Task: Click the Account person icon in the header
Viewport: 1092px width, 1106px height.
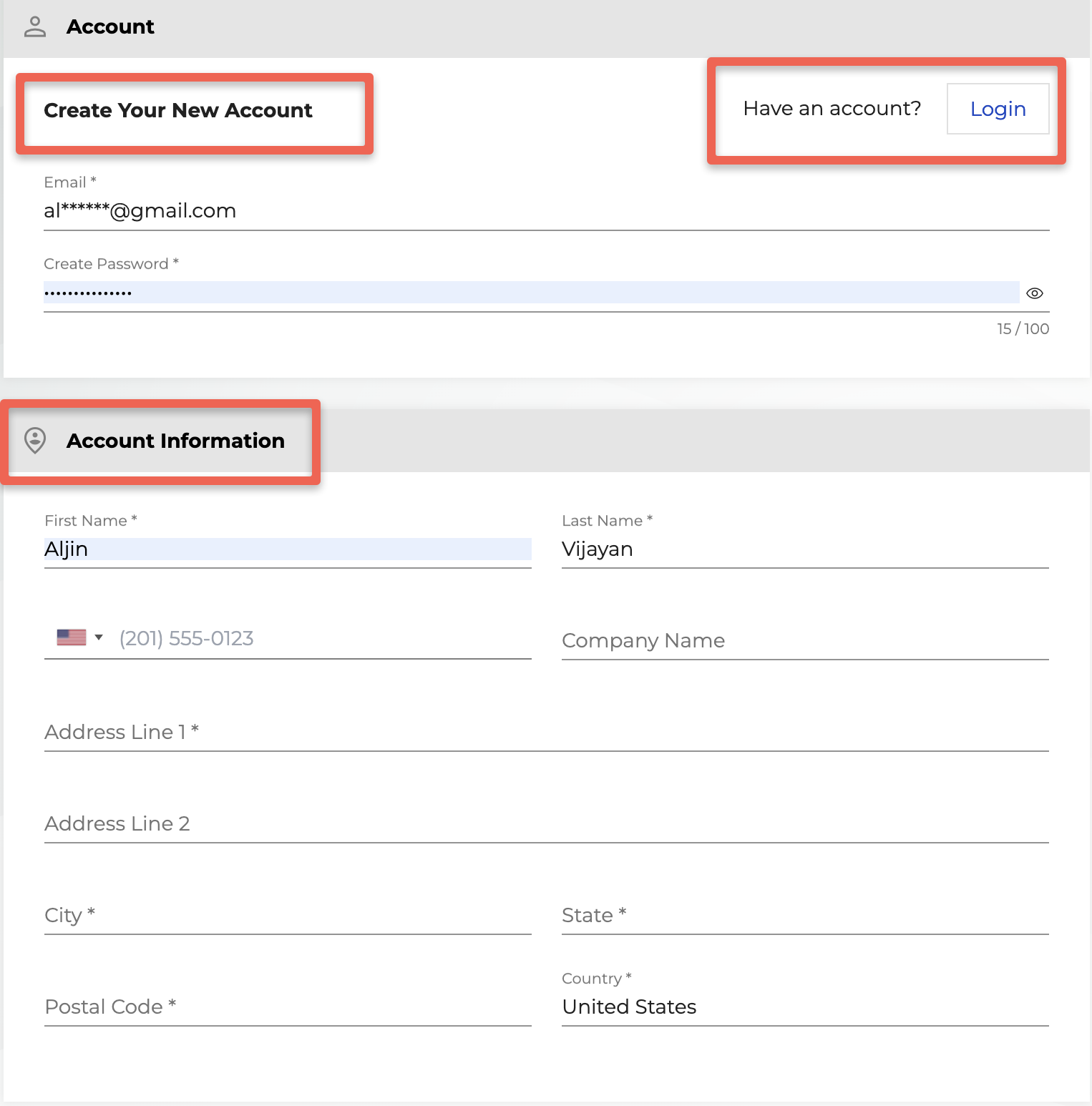Action: tap(34, 26)
